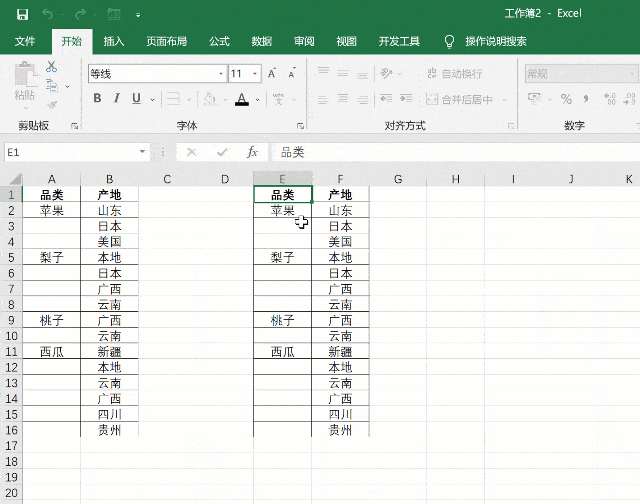
Task: Open the Underline style dropdown arrow
Action: [x=153, y=99]
